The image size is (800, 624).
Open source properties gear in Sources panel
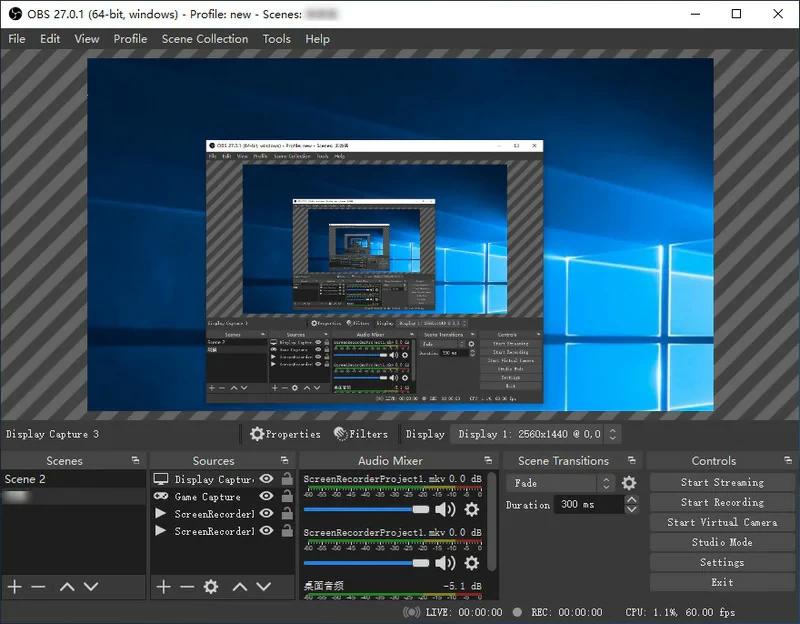(210, 587)
